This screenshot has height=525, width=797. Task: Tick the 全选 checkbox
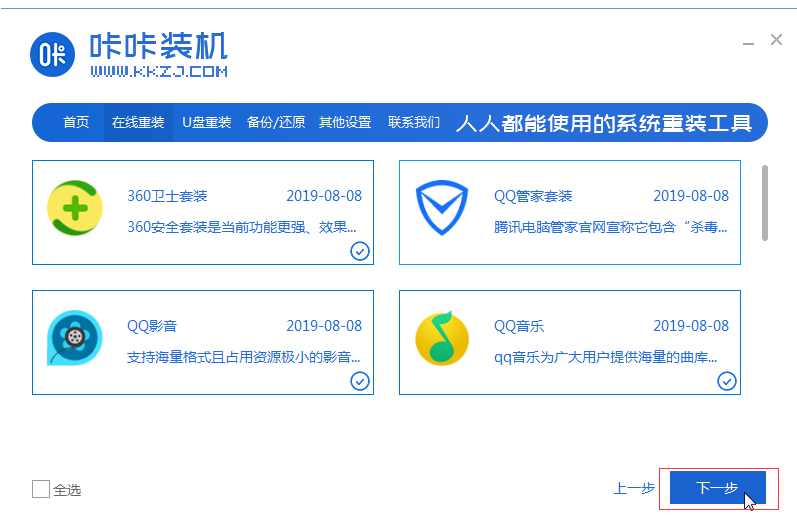pos(41,489)
